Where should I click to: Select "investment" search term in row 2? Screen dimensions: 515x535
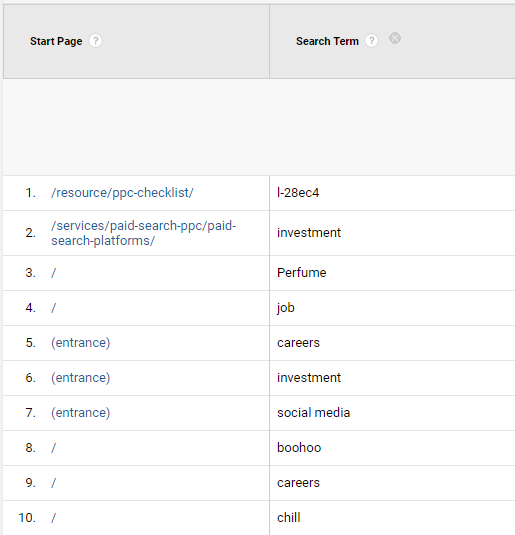[x=309, y=233]
